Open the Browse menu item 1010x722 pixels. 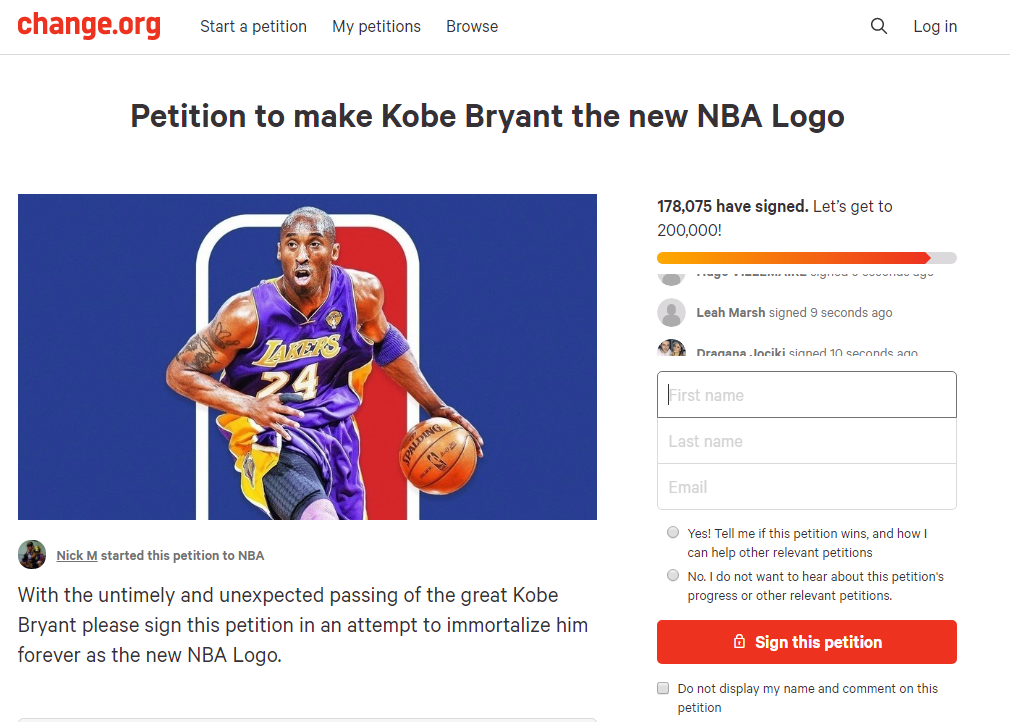pyautogui.click(x=472, y=27)
